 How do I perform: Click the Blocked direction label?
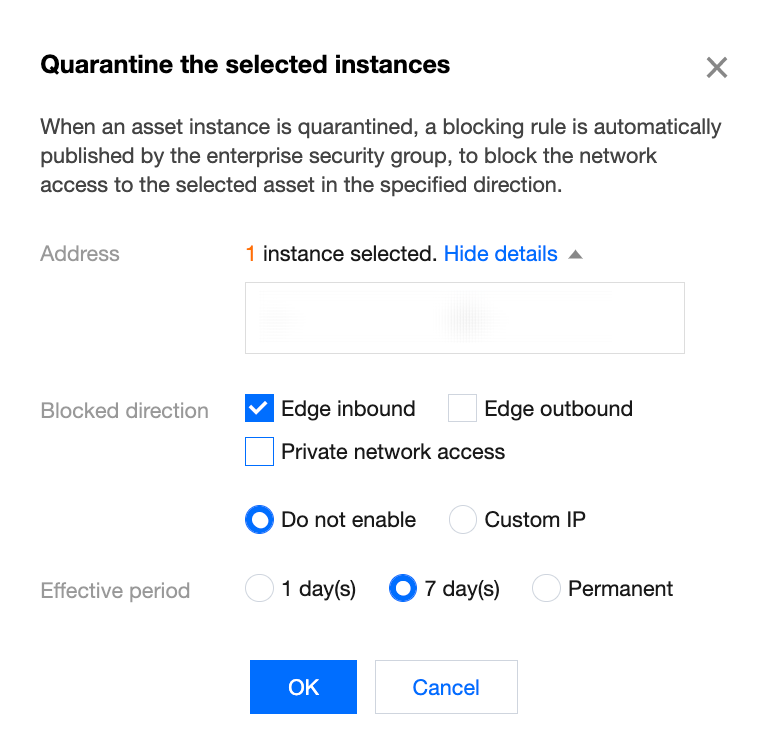tap(124, 411)
